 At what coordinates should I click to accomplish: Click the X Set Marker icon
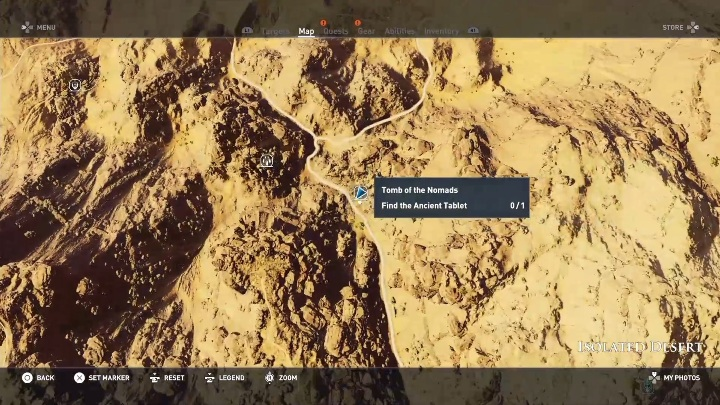(x=79, y=377)
